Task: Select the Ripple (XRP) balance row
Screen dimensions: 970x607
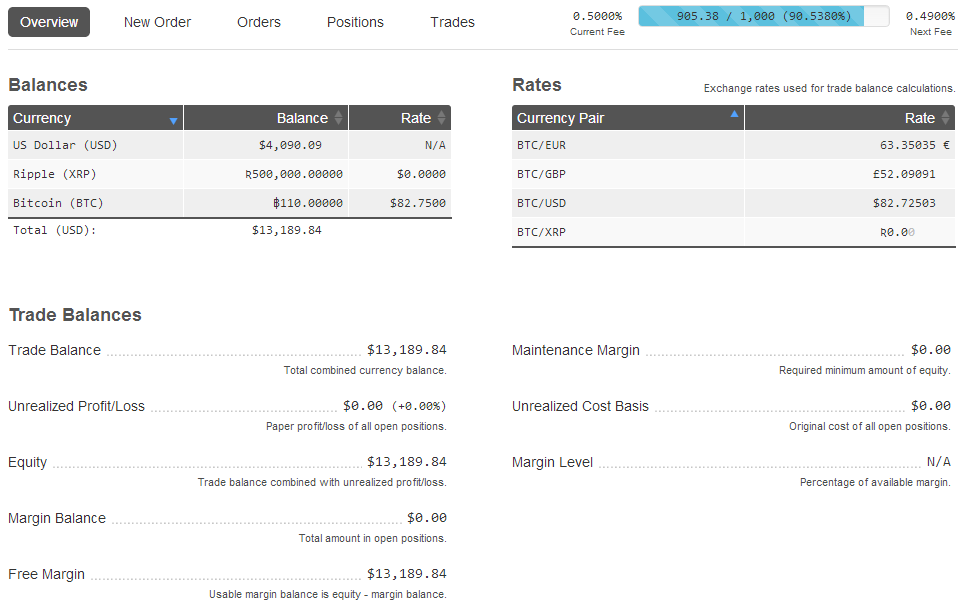Action: click(x=229, y=174)
